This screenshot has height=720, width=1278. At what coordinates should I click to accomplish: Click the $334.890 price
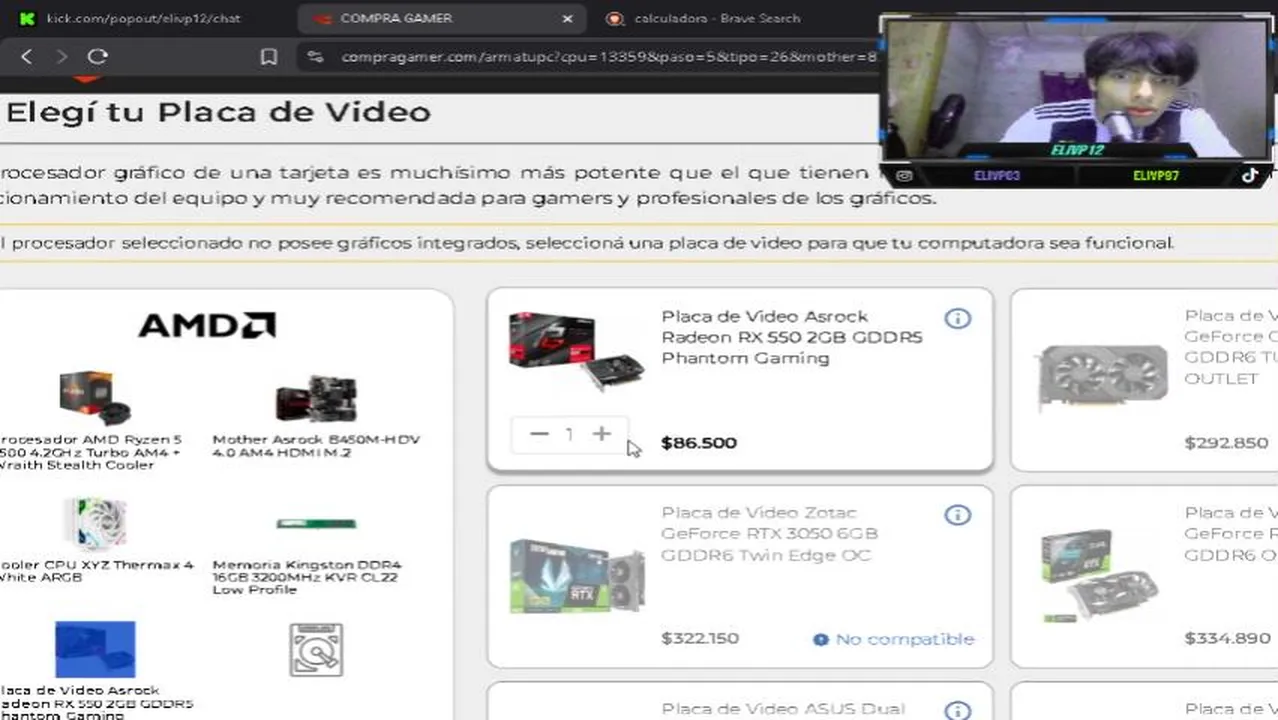click(1227, 638)
